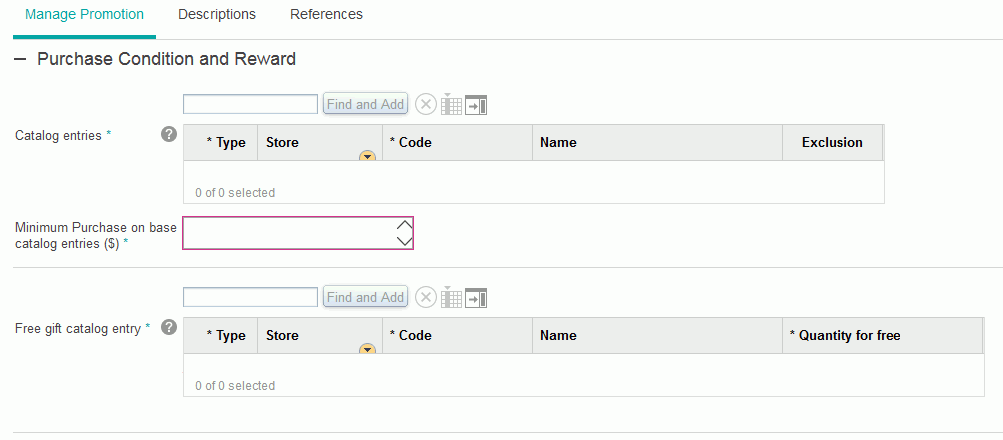Click remove (X) icon above Free gift table

pos(425,297)
